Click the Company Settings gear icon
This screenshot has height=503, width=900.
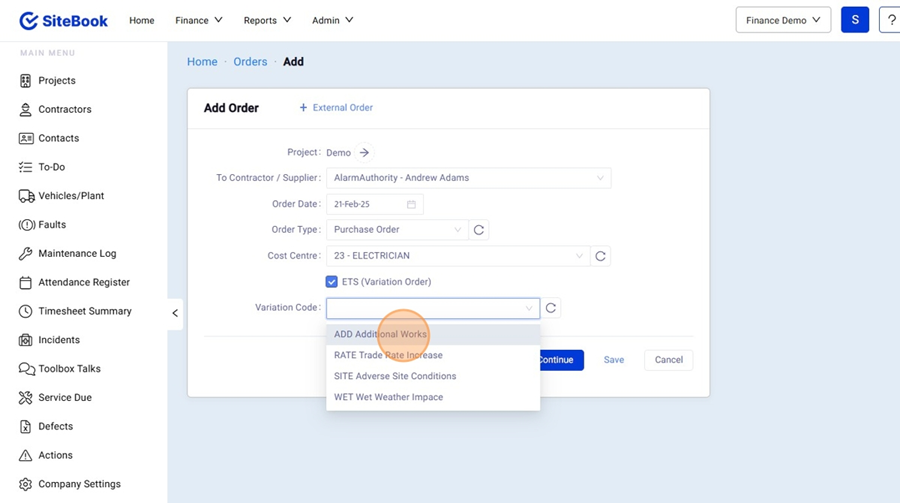[x=26, y=484]
